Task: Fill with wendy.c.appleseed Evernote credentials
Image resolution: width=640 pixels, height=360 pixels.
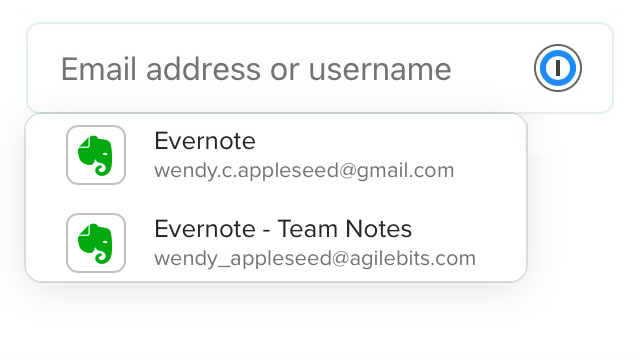Action: coord(276,155)
